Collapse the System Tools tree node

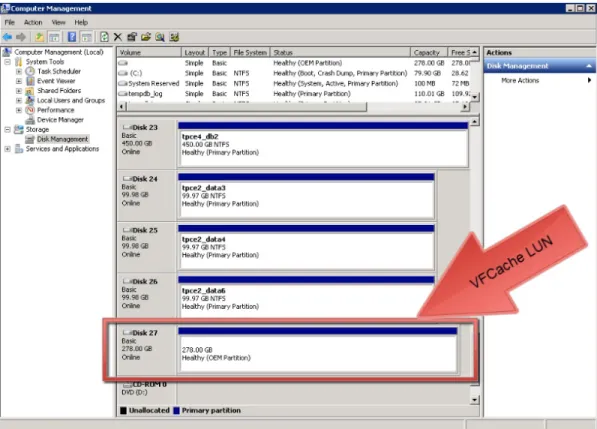click(x=7, y=62)
